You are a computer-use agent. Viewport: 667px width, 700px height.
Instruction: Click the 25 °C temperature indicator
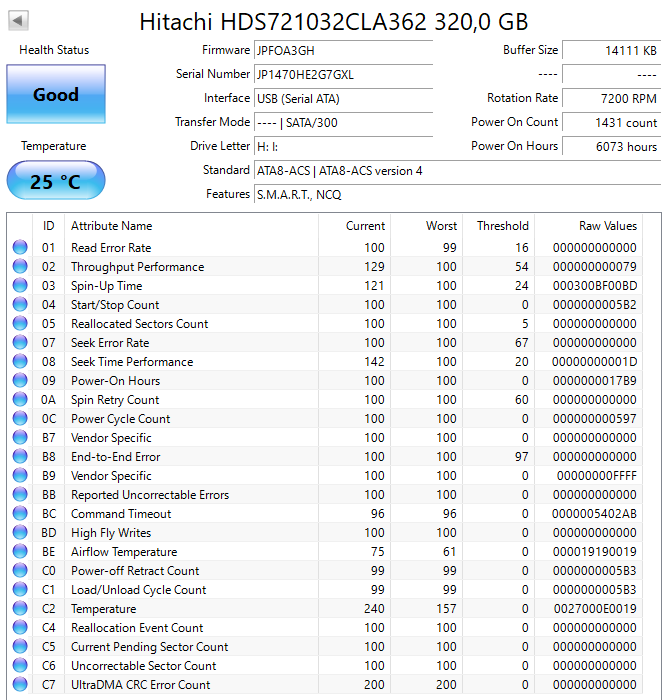coord(56,182)
